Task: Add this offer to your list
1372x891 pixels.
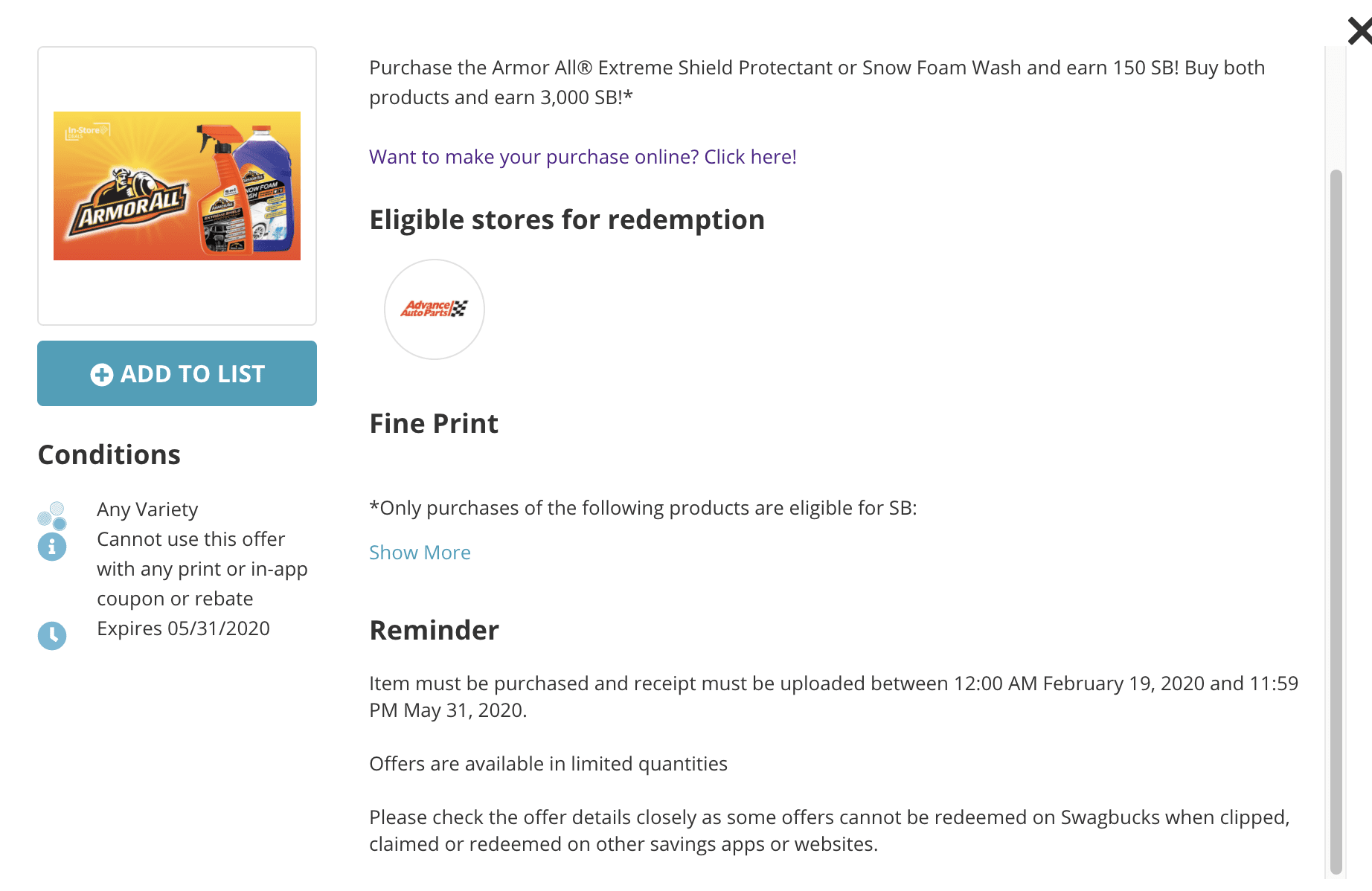Action: click(177, 373)
